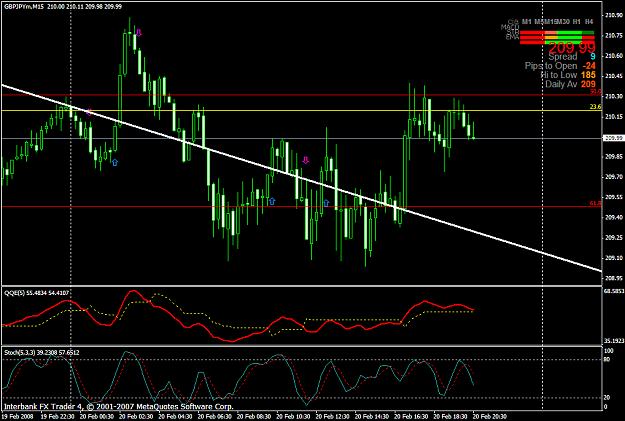The image size is (625, 421).
Task: Click the 209.70 price axis label
Action: [614, 177]
